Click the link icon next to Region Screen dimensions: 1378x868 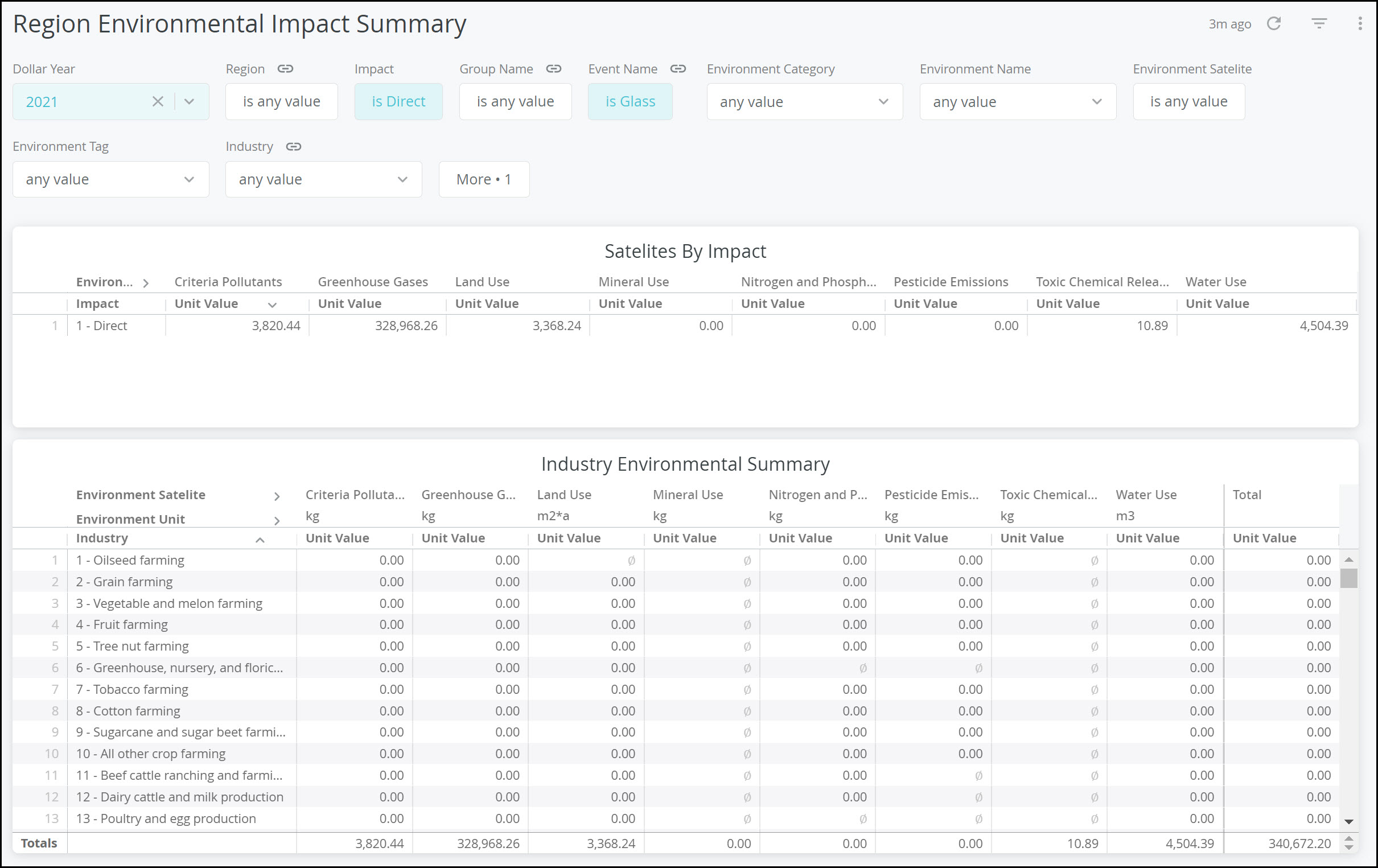tap(285, 69)
